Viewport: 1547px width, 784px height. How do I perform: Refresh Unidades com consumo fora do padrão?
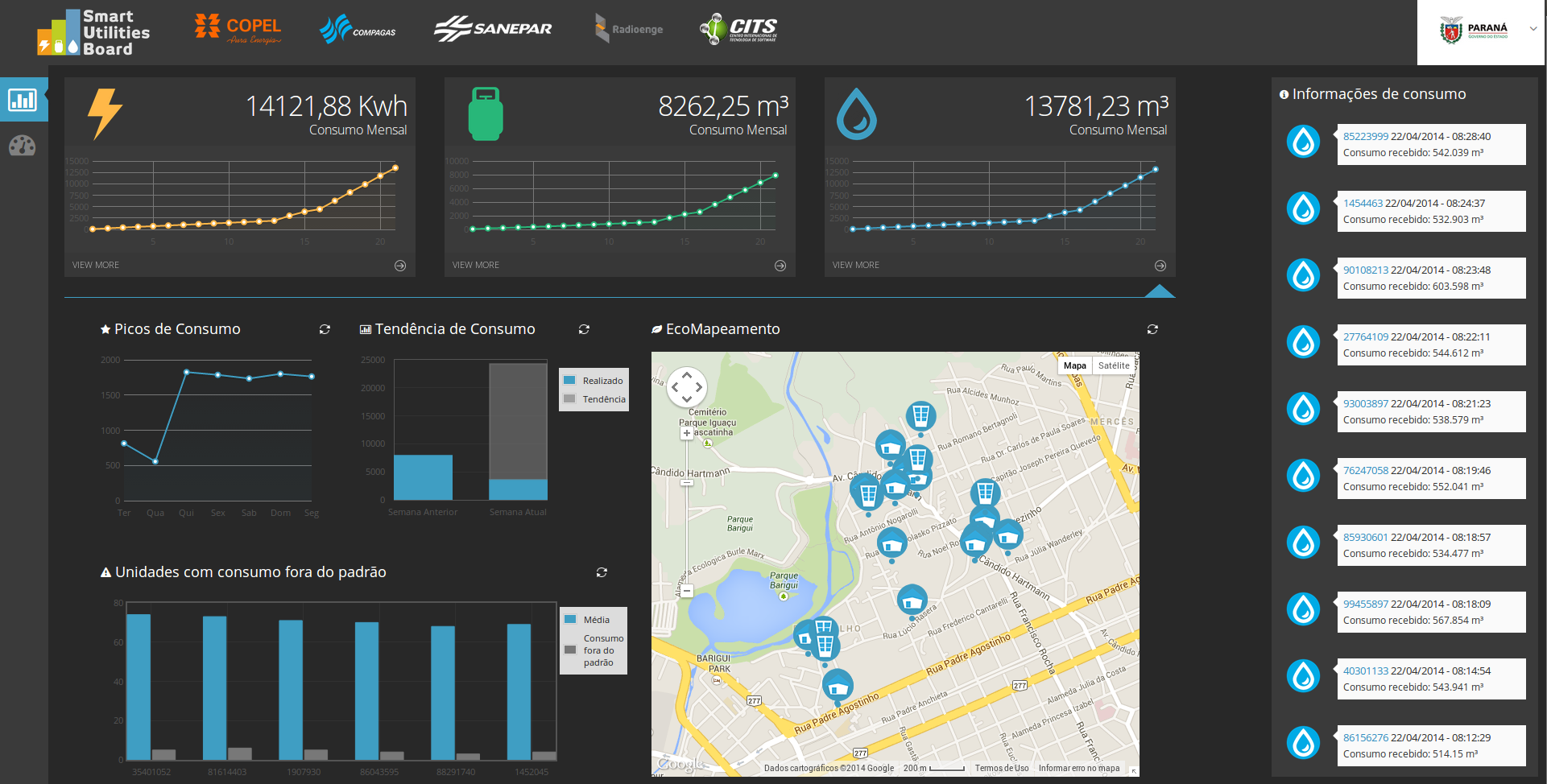[602, 572]
